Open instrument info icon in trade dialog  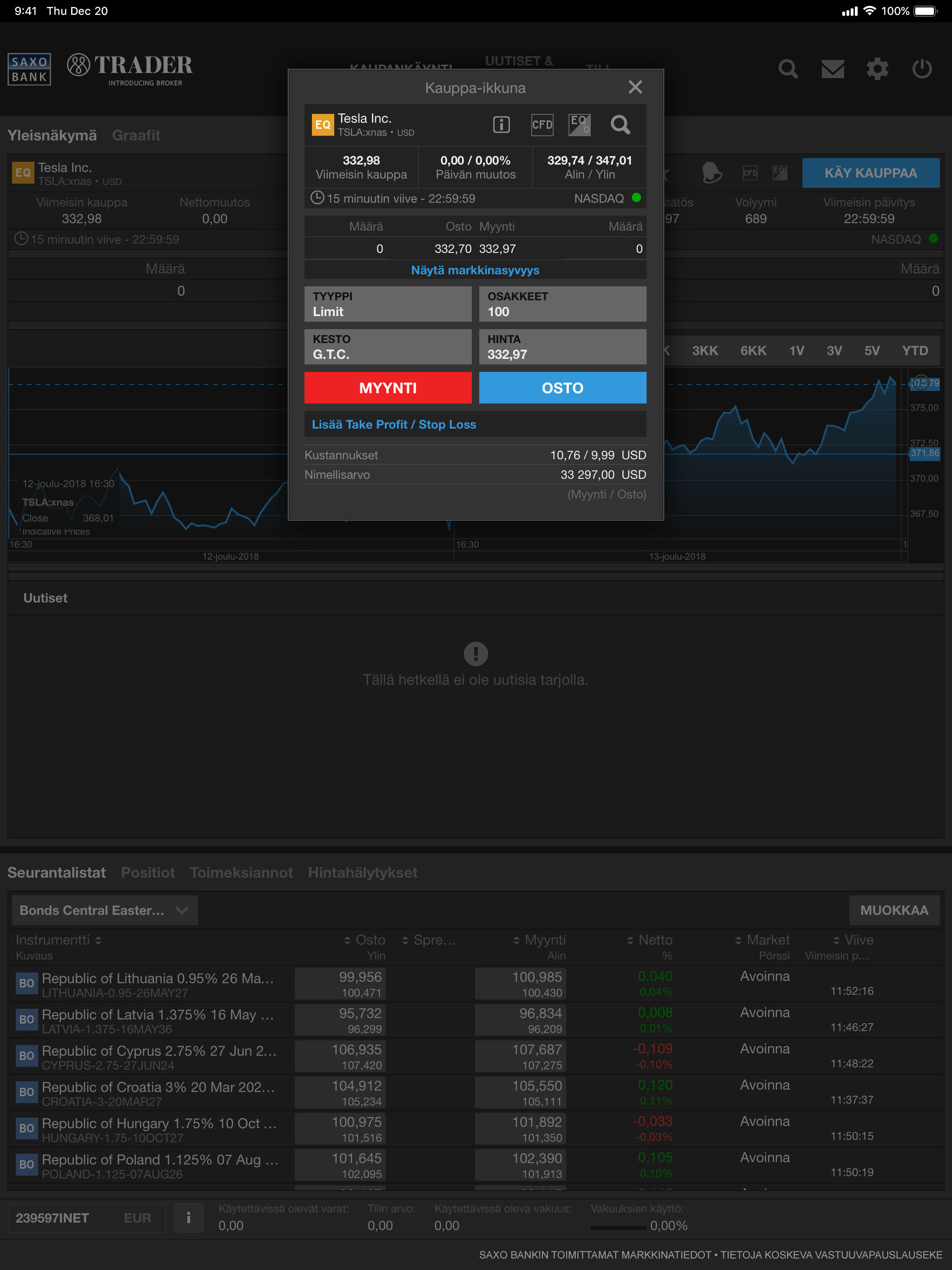point(501,125)
